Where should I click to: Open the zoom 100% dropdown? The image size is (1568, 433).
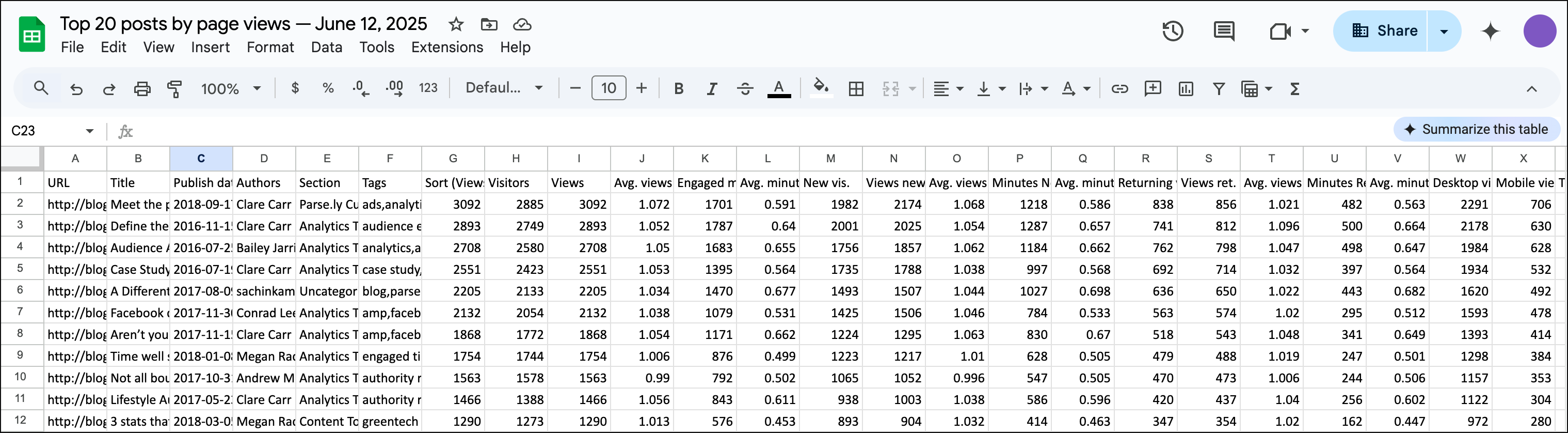[x=231, y=89]
